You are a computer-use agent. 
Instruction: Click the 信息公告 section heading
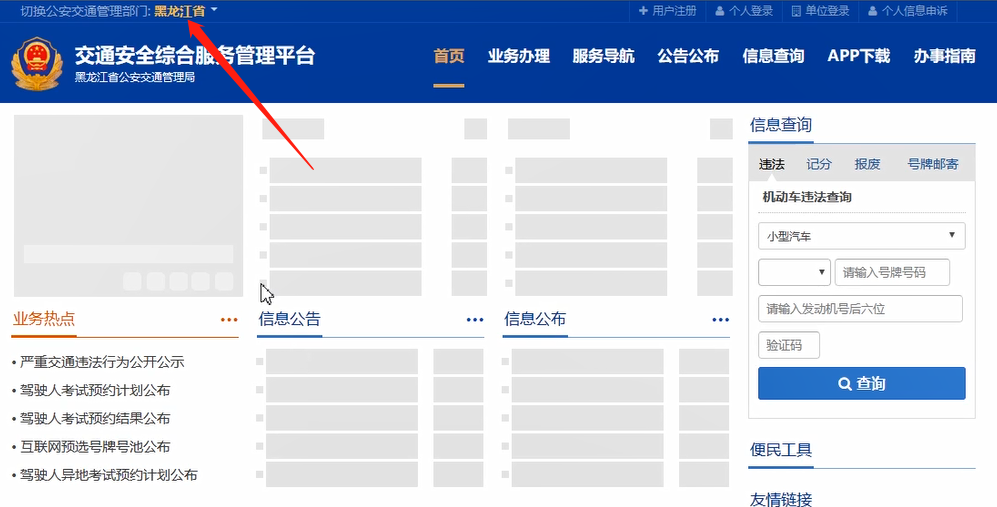click(289, 319)
